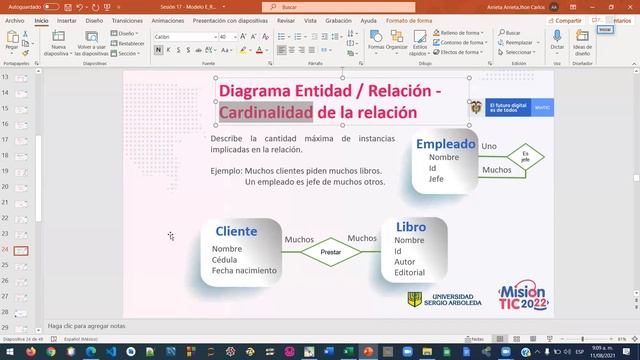Viewport: 640px width, 360px height.
Task: Decrease list indent level icon
Action: click(x=314, y=37)
